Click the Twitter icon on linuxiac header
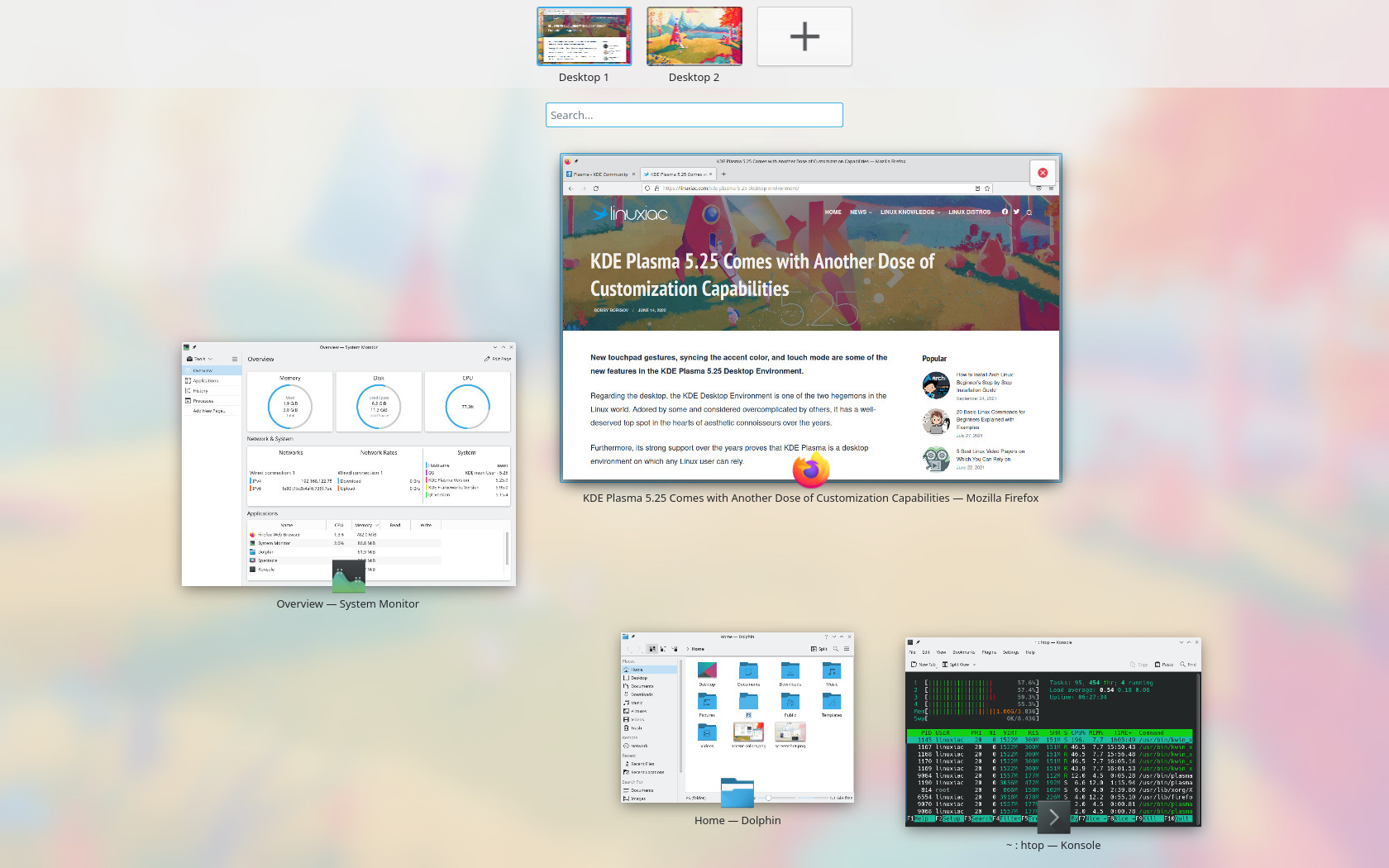Screen dimensions: 1389x868 1017,212
